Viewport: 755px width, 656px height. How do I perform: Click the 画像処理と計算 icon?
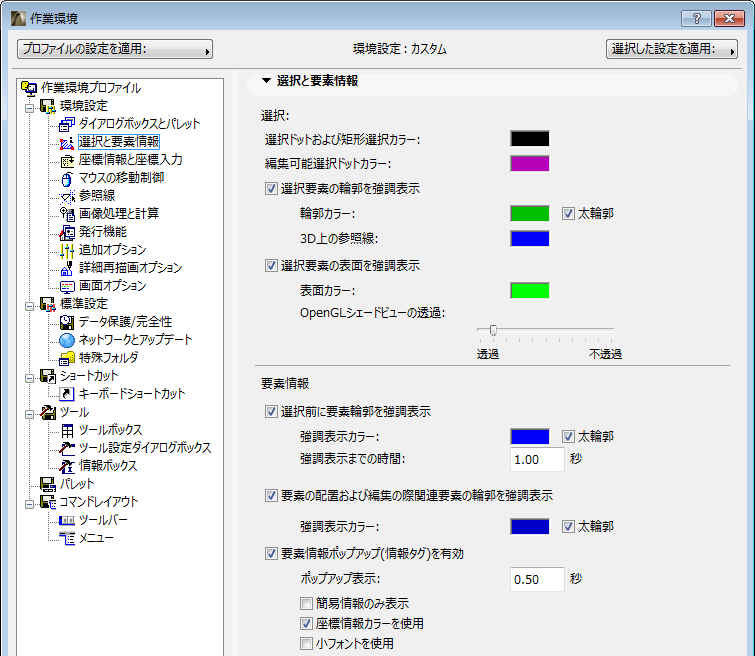(x=66, y=214)
